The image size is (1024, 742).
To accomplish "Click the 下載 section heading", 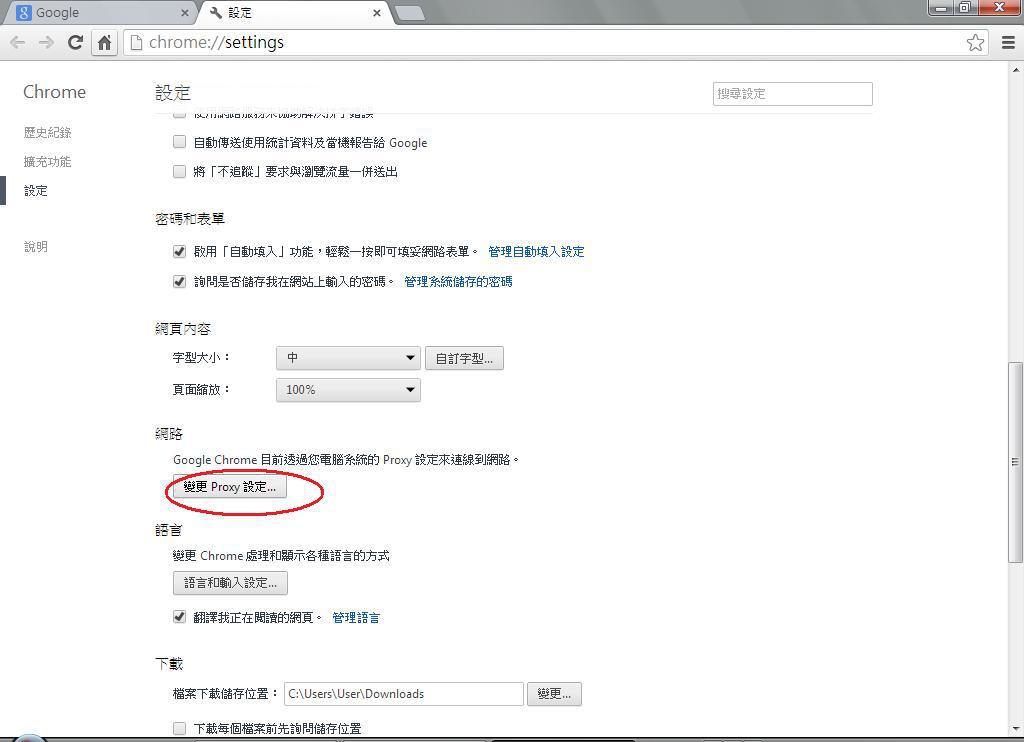I will (169, 664).
